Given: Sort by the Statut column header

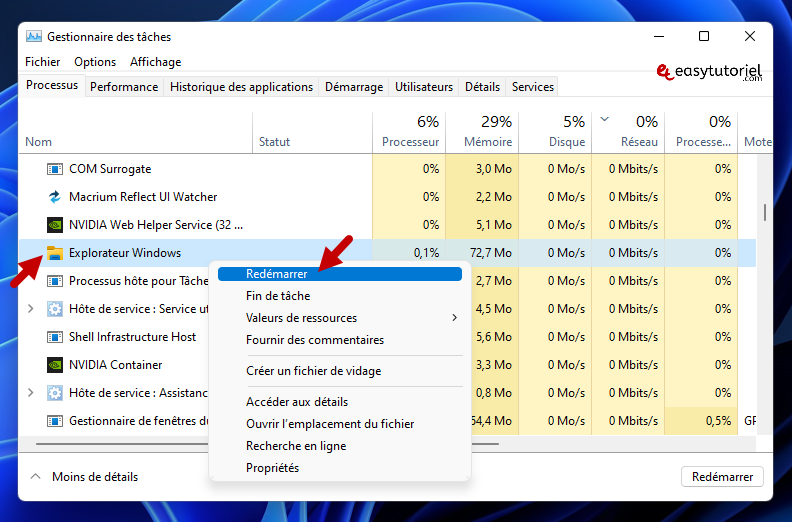Looking at the screenshot, I should 312,132.
